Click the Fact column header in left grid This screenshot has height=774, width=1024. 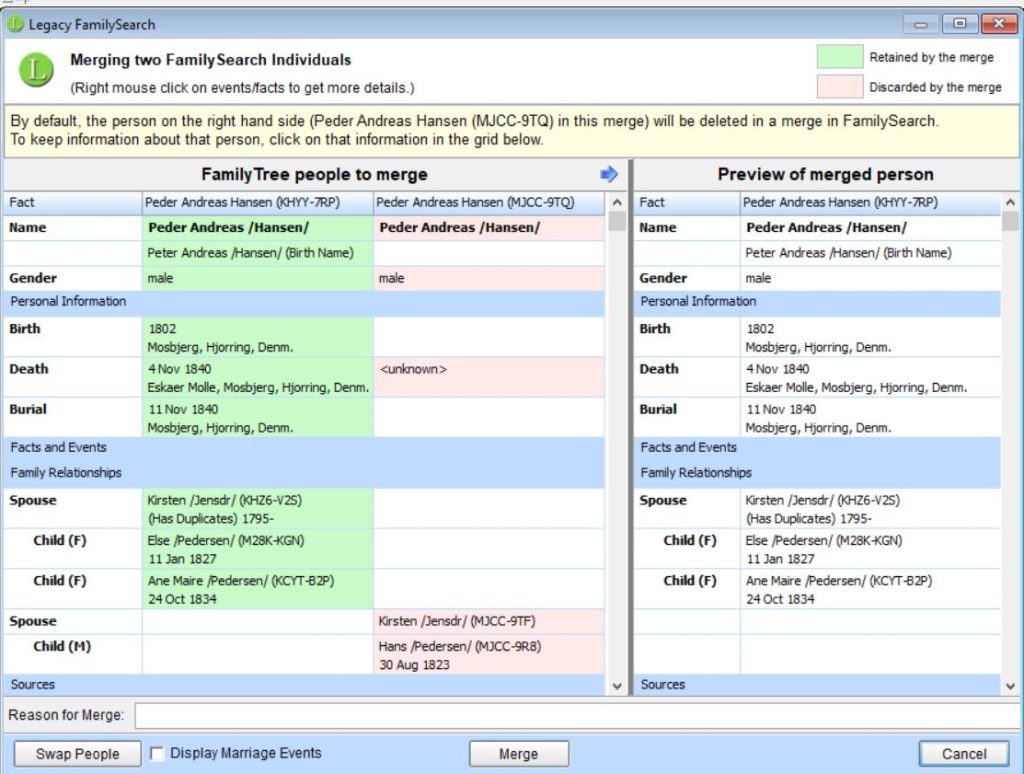coord(72,202)
